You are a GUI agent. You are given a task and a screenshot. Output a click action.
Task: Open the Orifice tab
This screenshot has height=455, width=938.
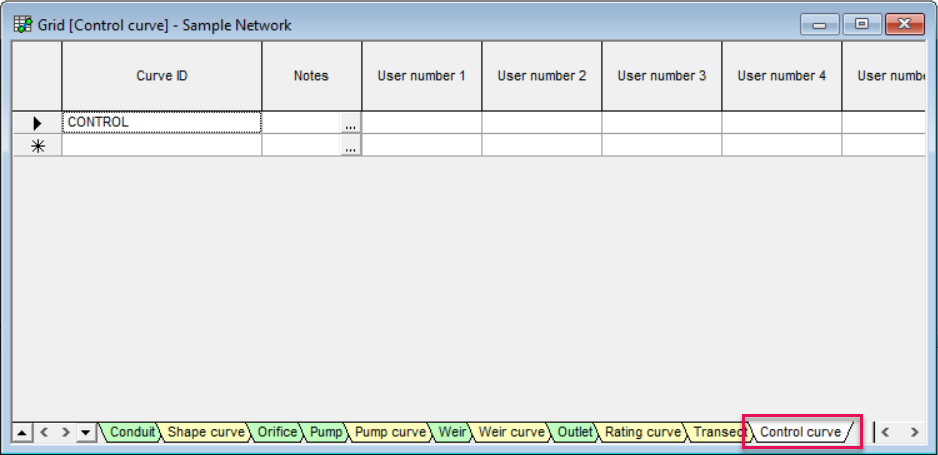277,432
